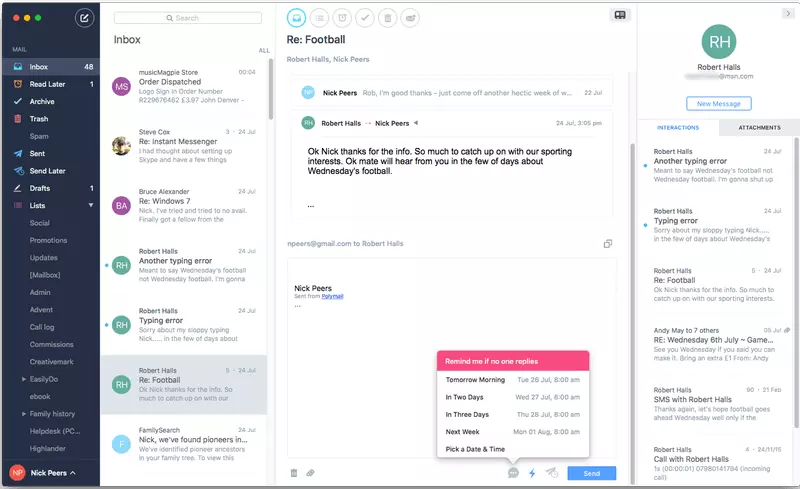Open the Drafts folder
This screenshot has width=800, height=489.
(51, 188)
